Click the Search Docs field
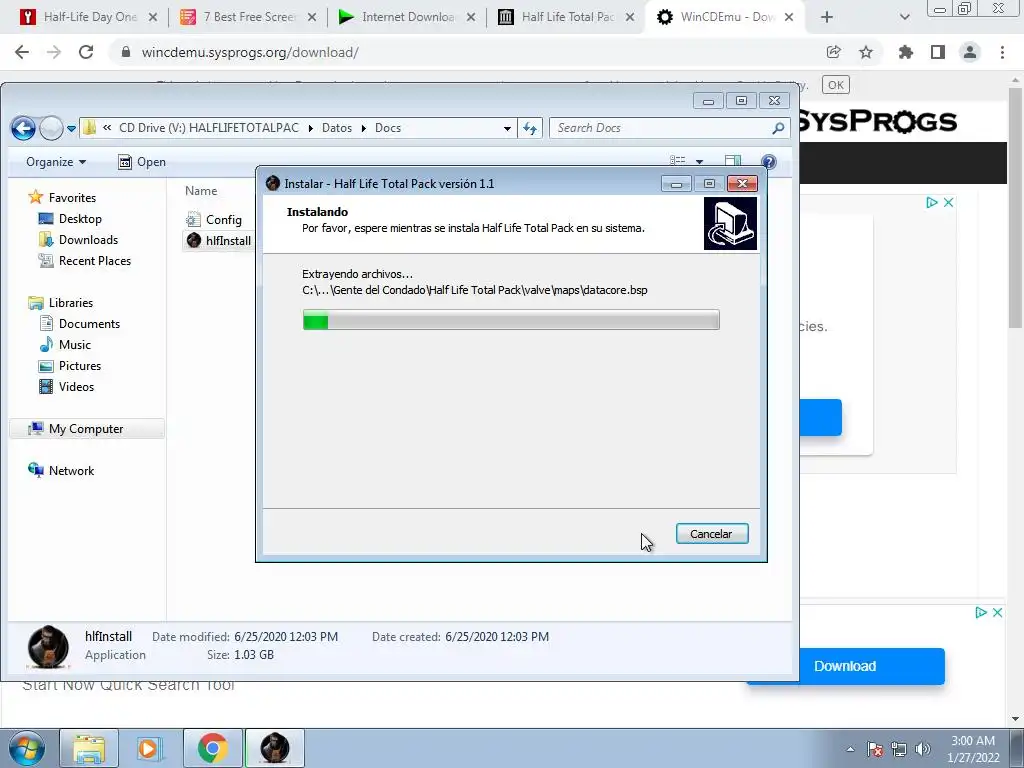Image resolution: width=1024 pixels, height=768 pixels. 660,128
